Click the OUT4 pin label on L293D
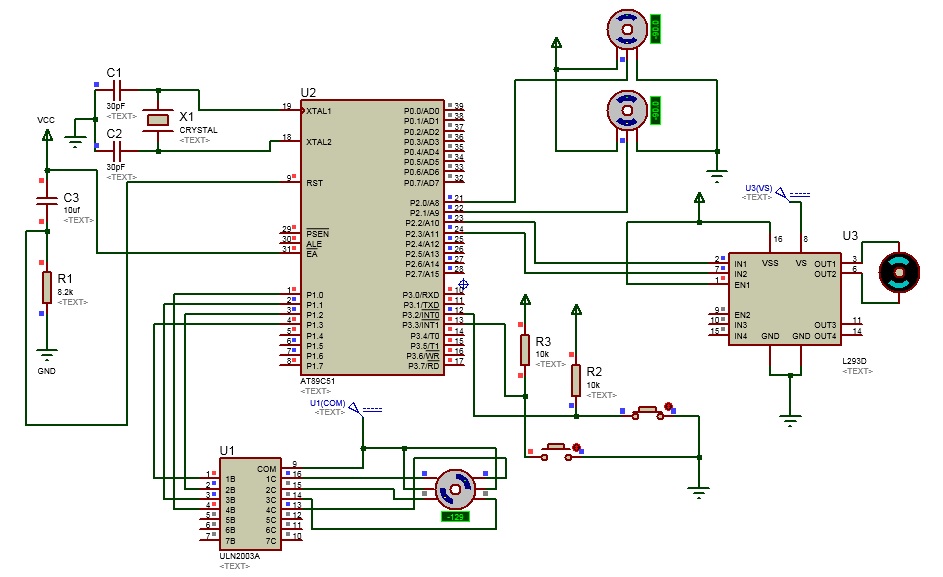Screen dimensions: 943x577 pos(825,336)
